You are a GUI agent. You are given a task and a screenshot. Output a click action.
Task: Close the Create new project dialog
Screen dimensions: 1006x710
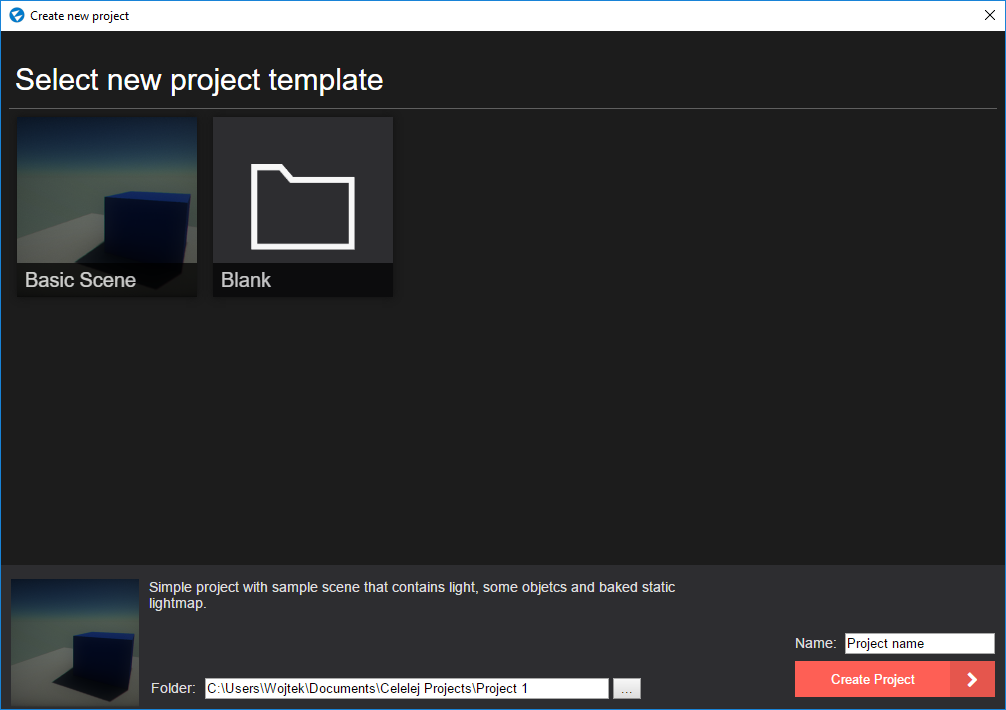(989, 15)
